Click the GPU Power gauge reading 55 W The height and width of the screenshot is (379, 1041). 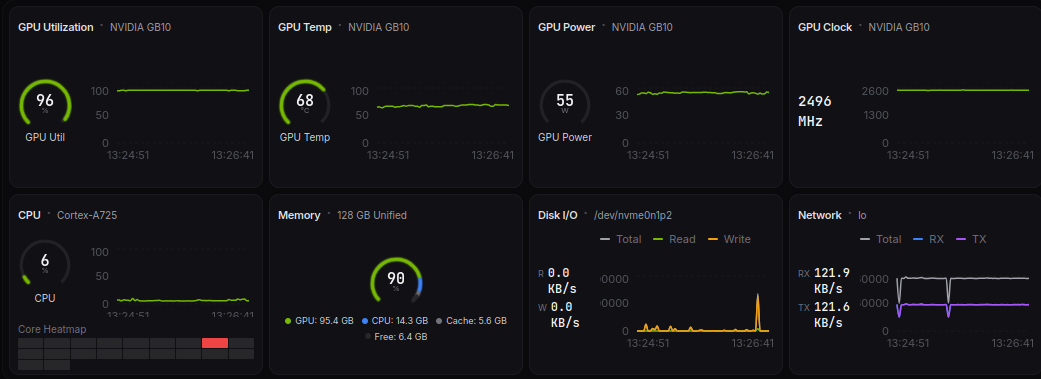click(x=565, y=103)
